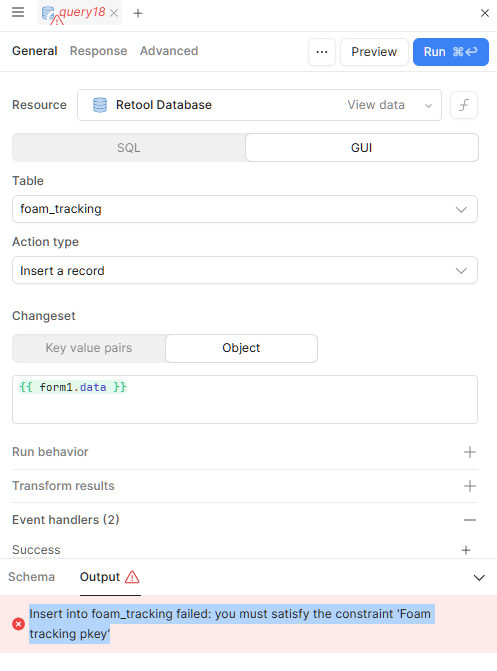The height and width of the screenshot is (671, 497).
Task: Select Key value pairs changeset mode
Action: [89, 348]
